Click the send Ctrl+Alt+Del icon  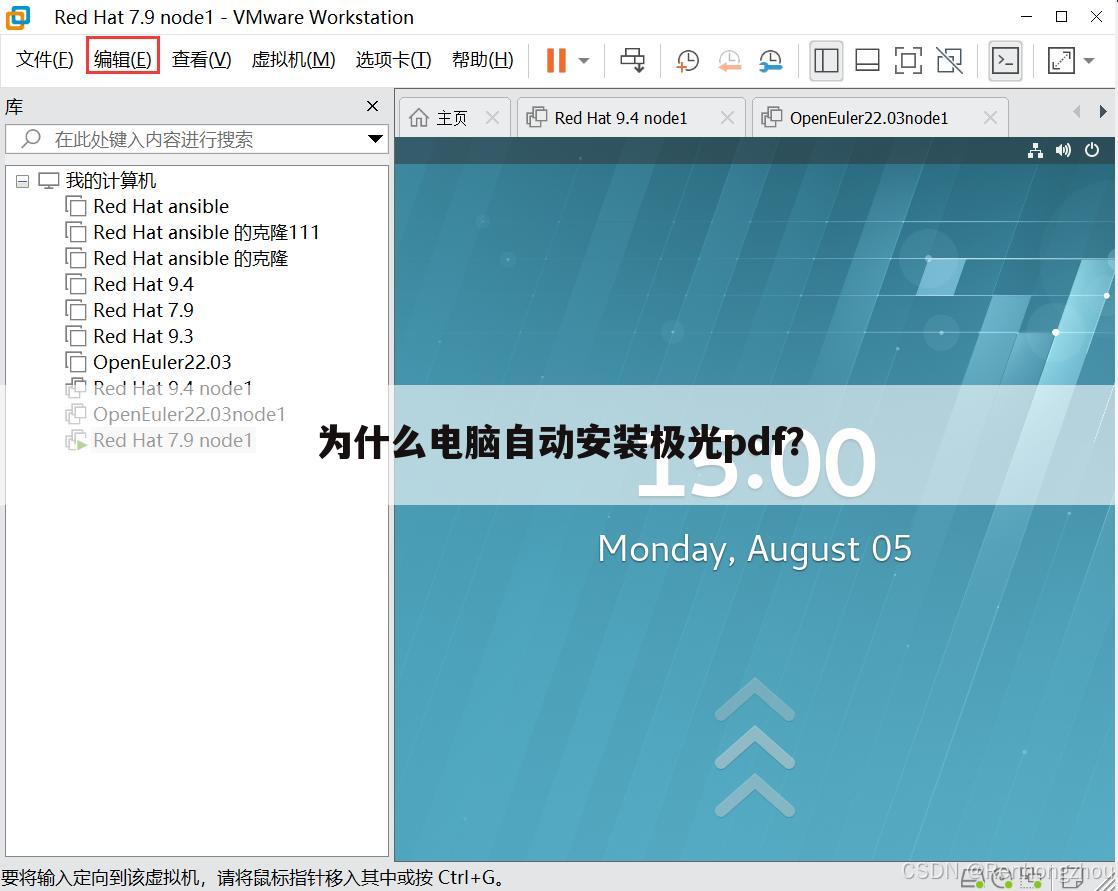tap(632, 60)
